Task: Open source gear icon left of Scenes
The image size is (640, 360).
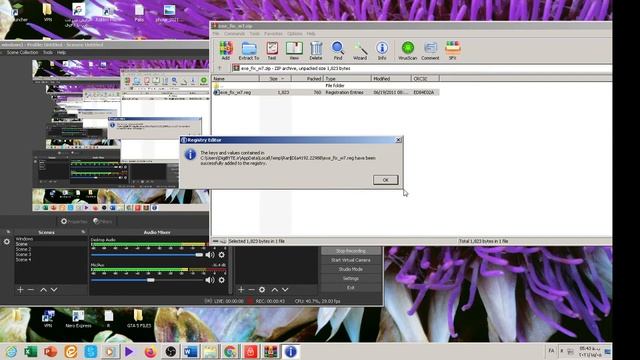Action: pyautogui.click(x=7, y=242)
